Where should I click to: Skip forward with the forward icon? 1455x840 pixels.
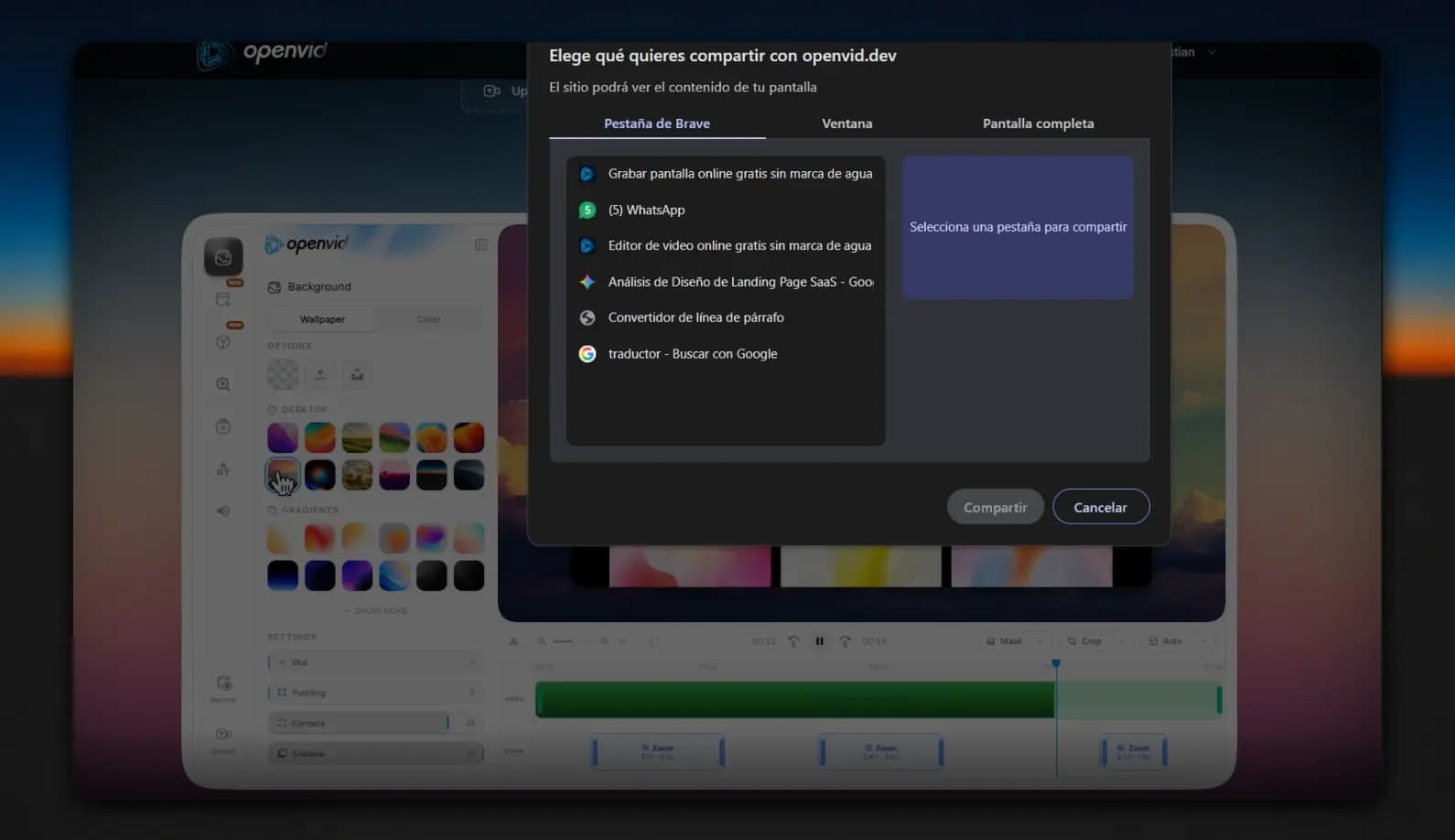[845, 641]
